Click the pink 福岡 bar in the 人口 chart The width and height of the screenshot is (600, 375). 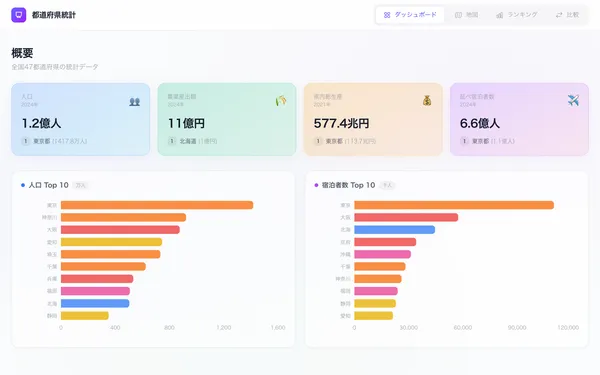[95, 291]
